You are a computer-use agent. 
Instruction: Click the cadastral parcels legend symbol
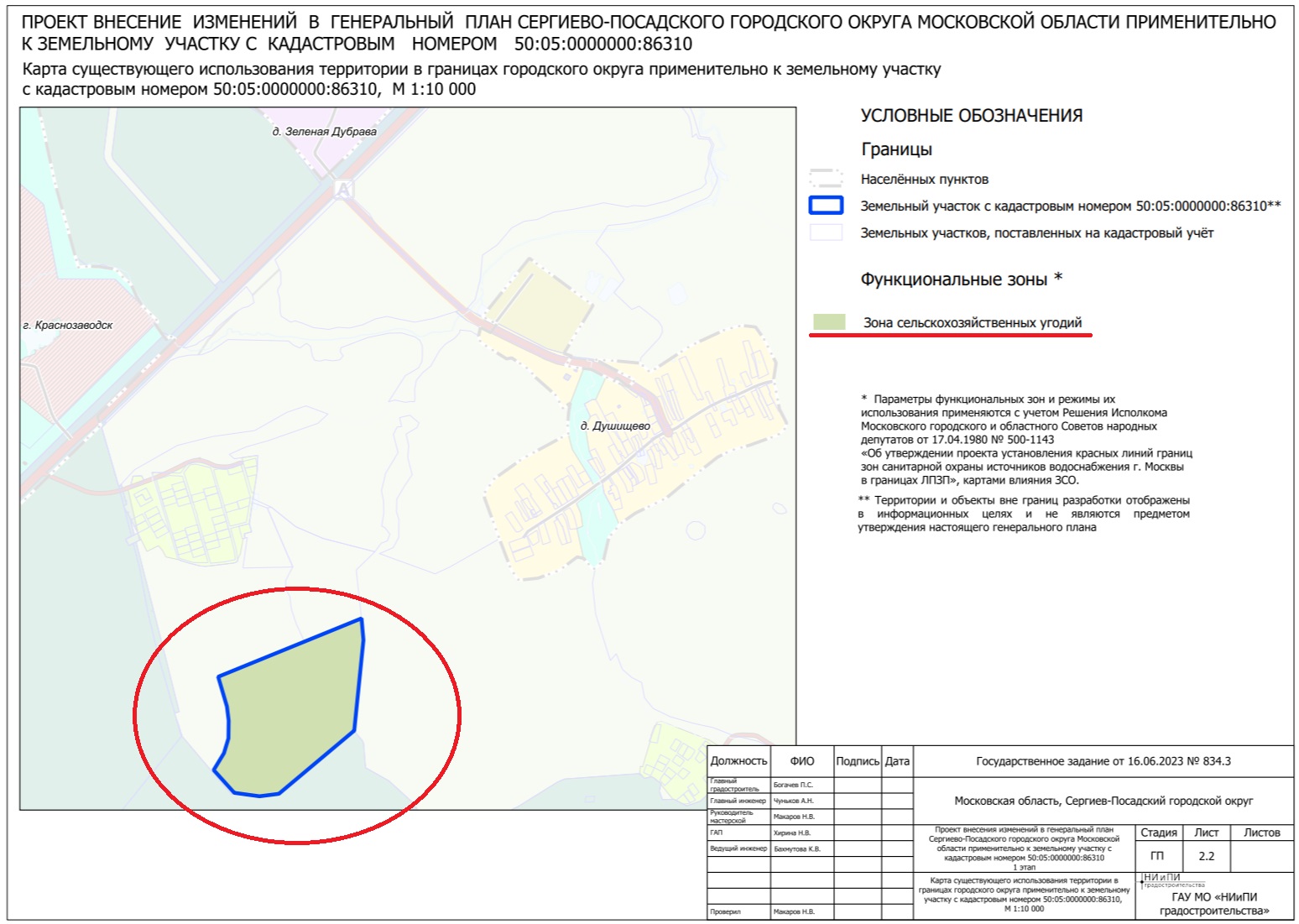coord(826,232)
